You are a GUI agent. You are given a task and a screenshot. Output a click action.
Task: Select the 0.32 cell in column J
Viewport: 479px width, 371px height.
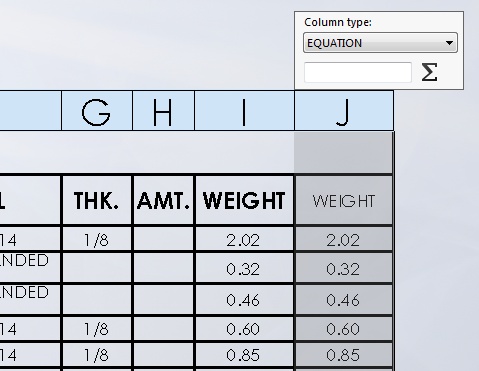tap(344, 268)
